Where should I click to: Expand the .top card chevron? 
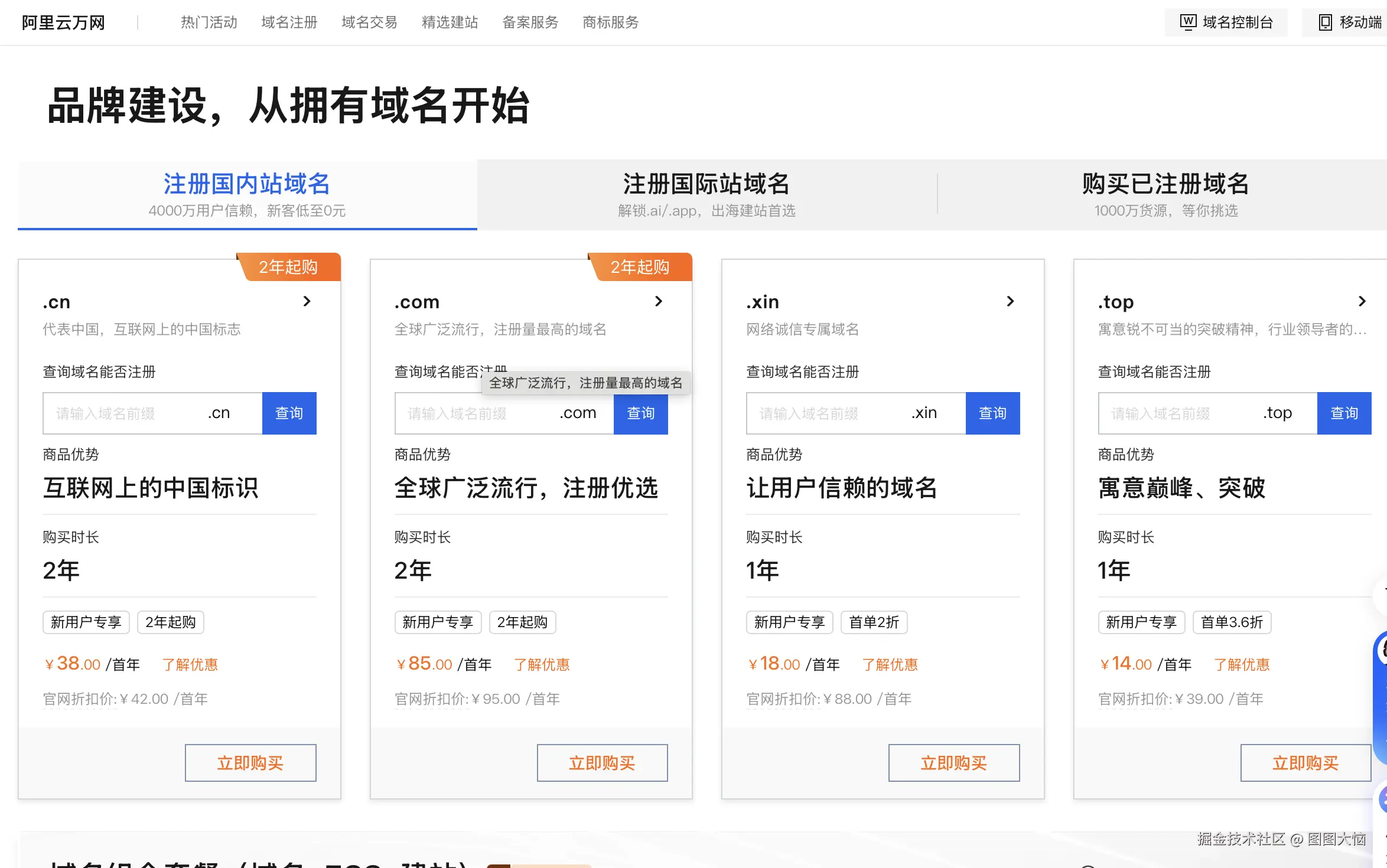coord(1362,301)
